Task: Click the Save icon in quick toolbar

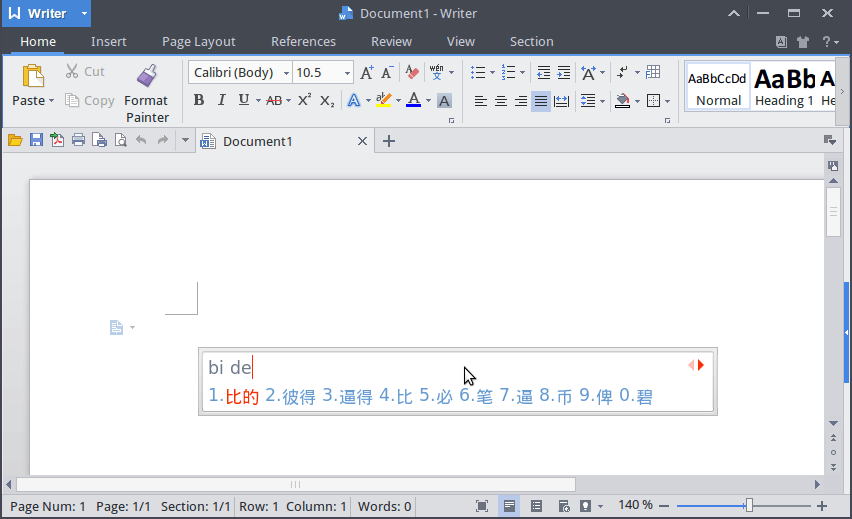Action: point(36,141)
